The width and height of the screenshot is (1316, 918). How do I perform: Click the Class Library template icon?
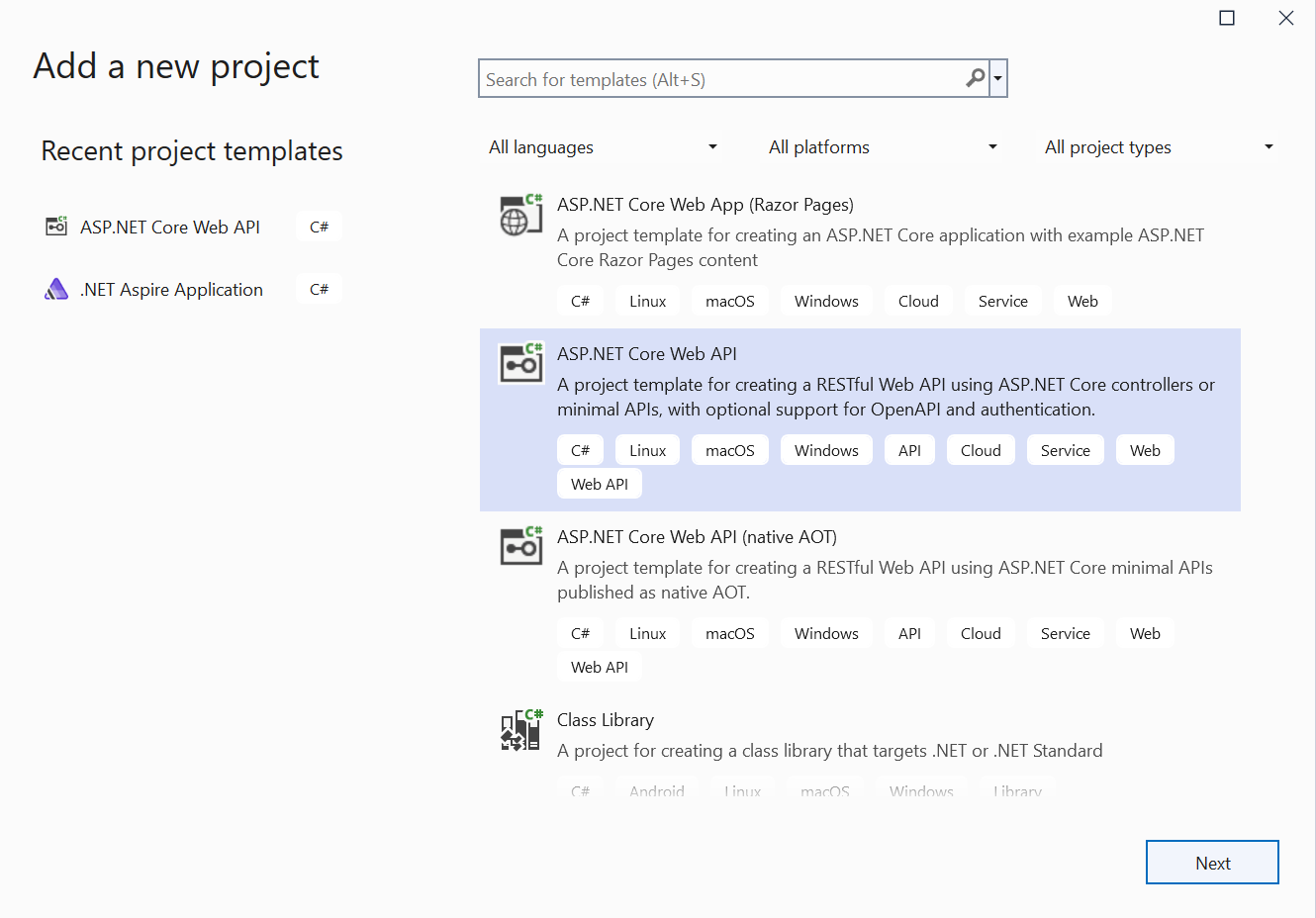[520, 730]
